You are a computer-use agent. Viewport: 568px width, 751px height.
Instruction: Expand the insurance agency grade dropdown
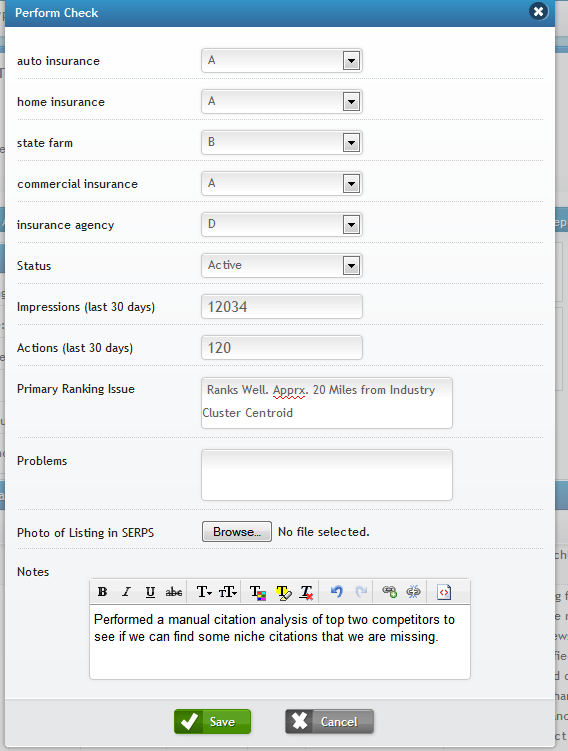click(x=282, y=225)
